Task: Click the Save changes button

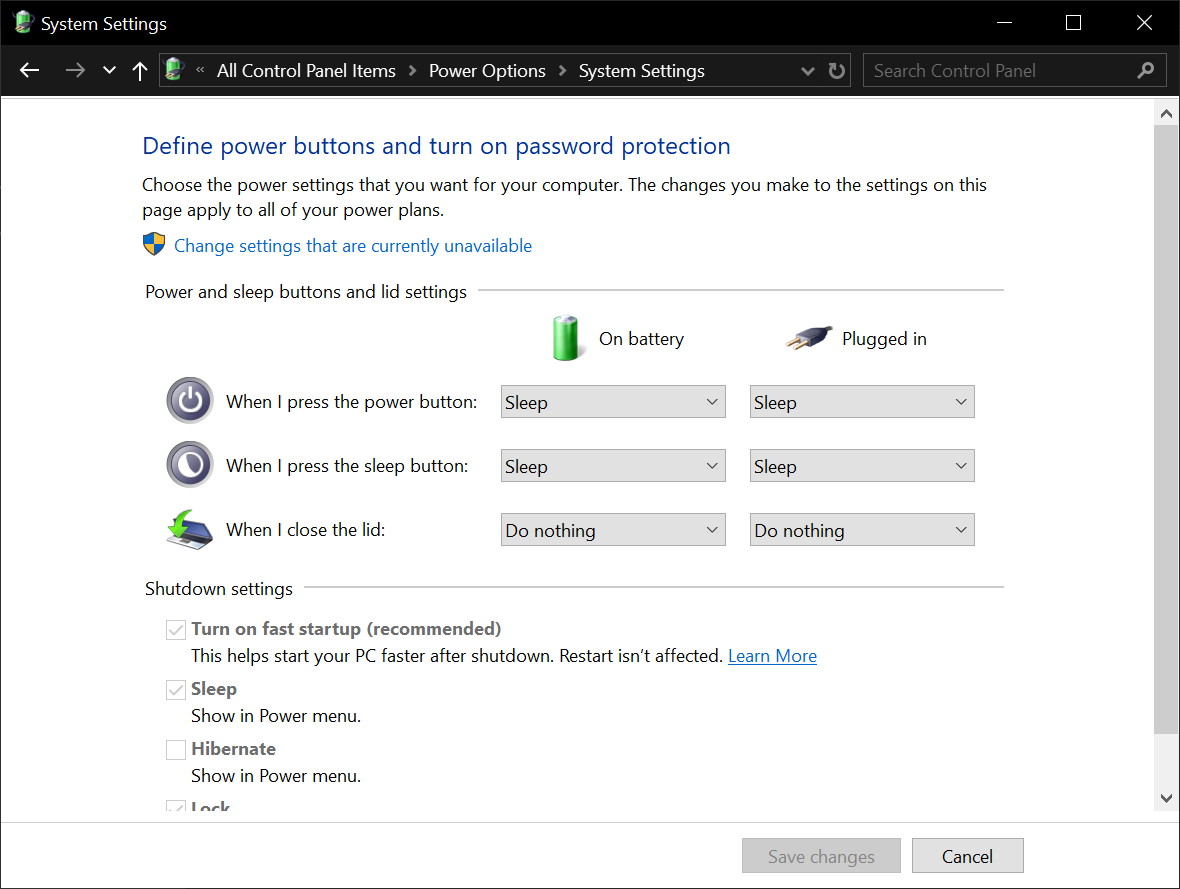Action: pyautogui.click(x=821, y=856)
